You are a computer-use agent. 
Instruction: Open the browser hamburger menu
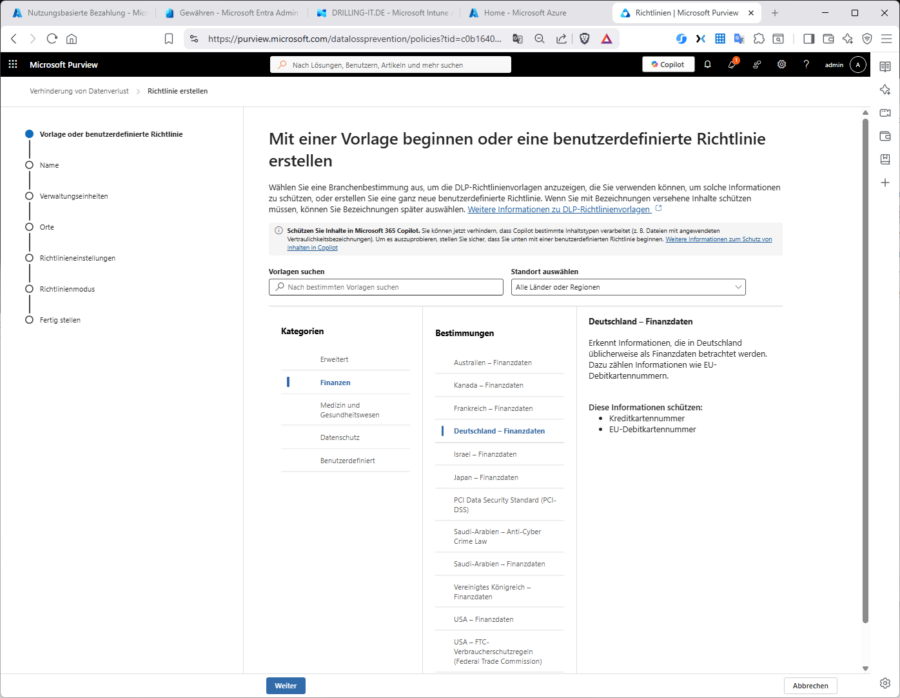pyautogui.click(x=886, y=38)
